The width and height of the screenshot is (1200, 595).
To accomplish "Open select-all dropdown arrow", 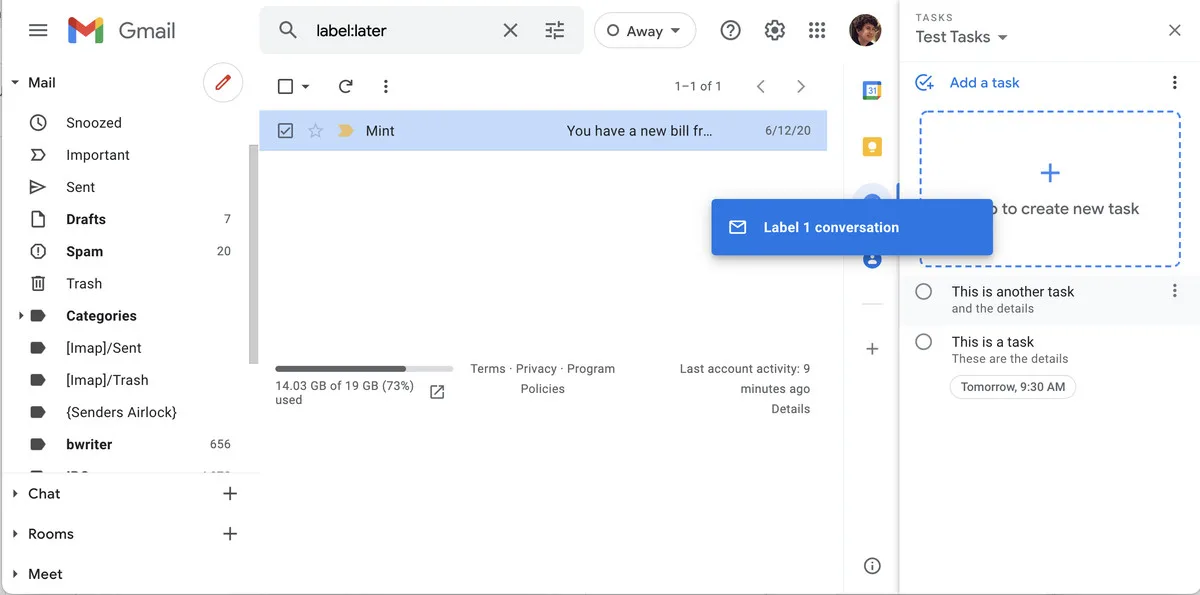I will coord(306,87).
